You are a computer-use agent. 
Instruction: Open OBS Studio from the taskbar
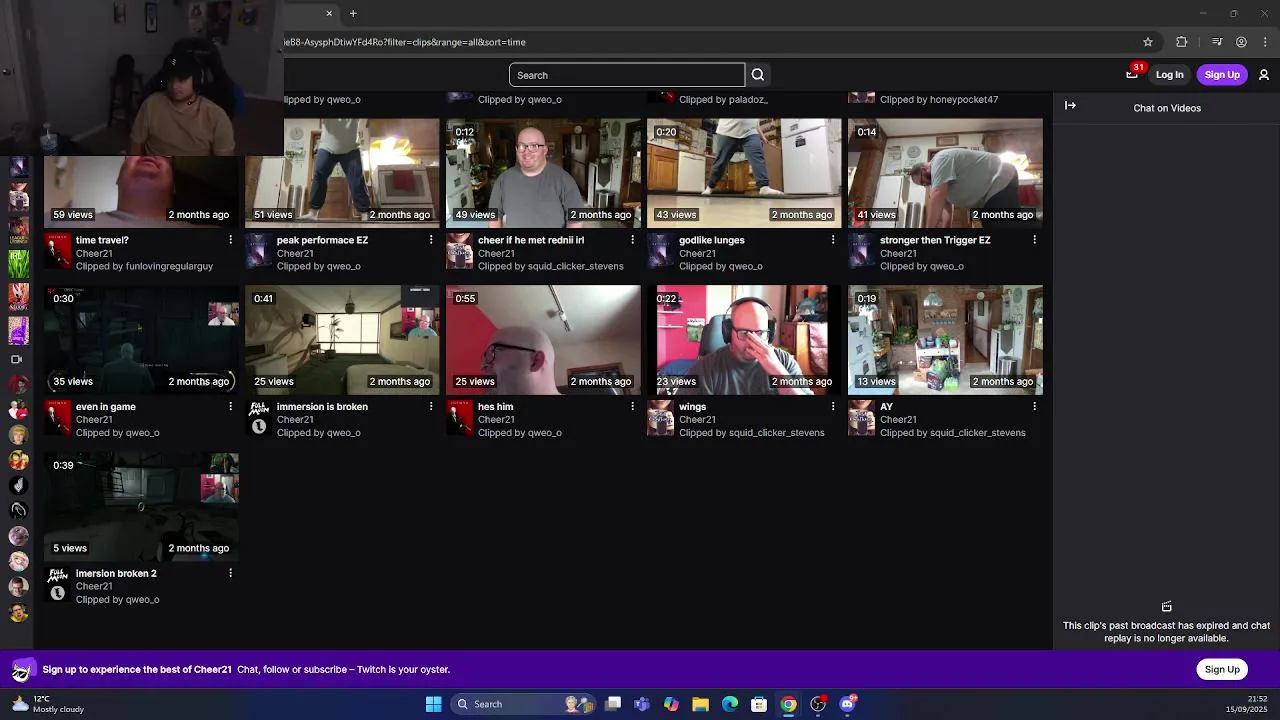coord(818,704)
